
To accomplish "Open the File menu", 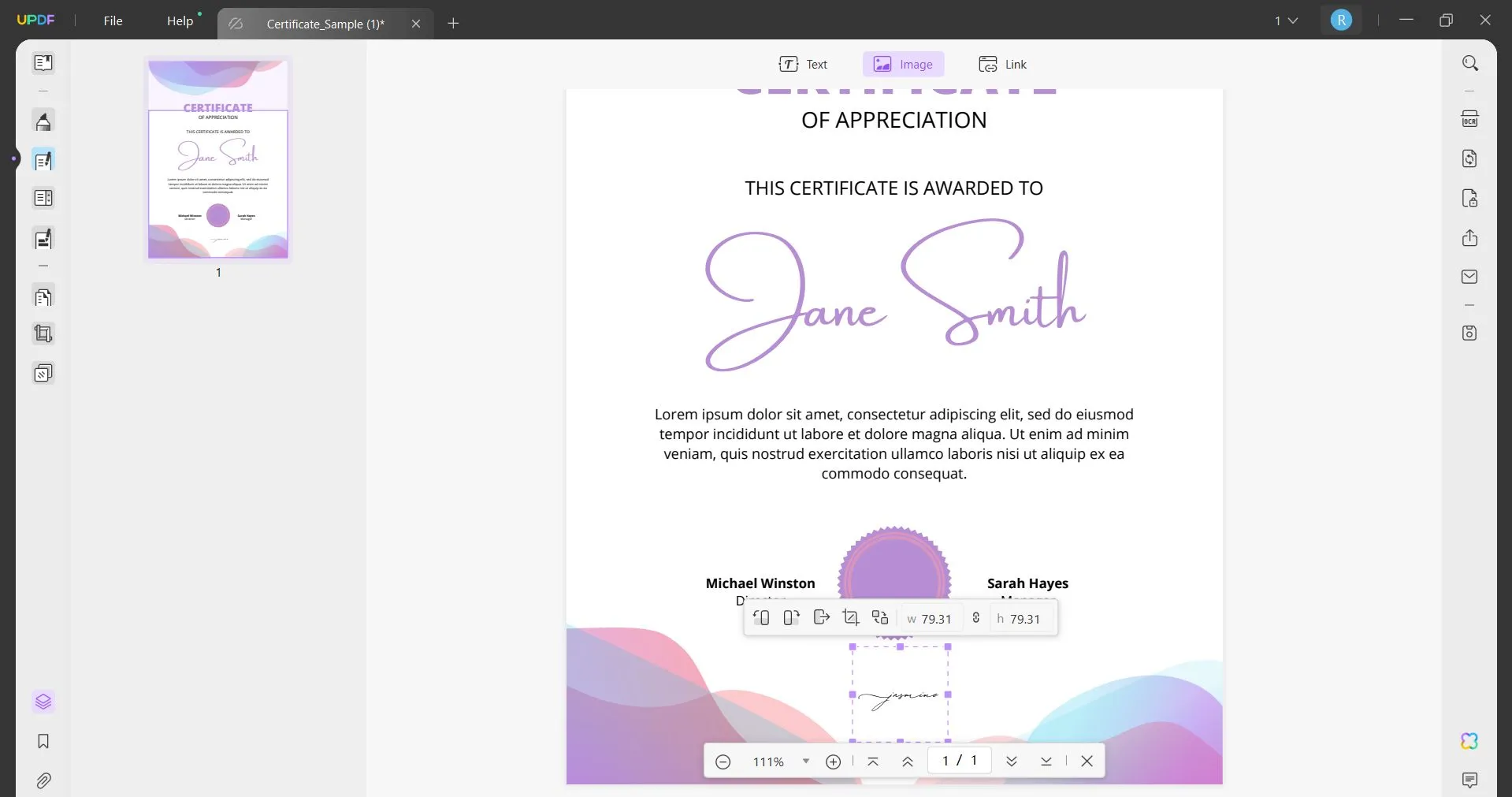I will [113, 20].
